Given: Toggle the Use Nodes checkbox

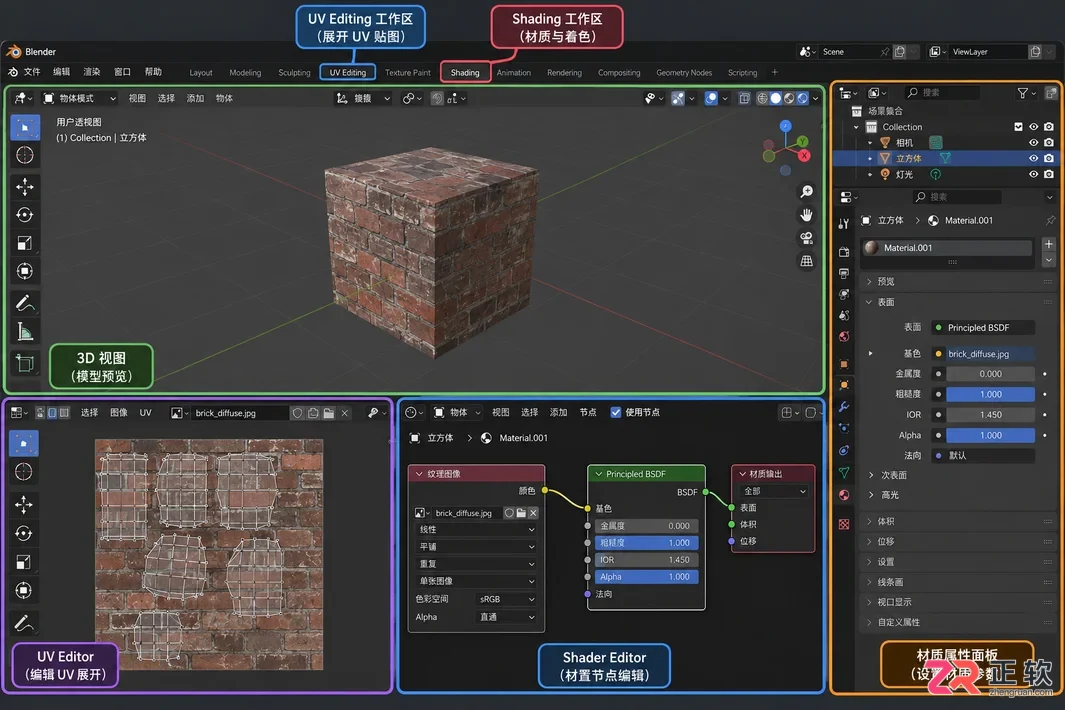Looking at the screenshot, I should click(615, 412).
